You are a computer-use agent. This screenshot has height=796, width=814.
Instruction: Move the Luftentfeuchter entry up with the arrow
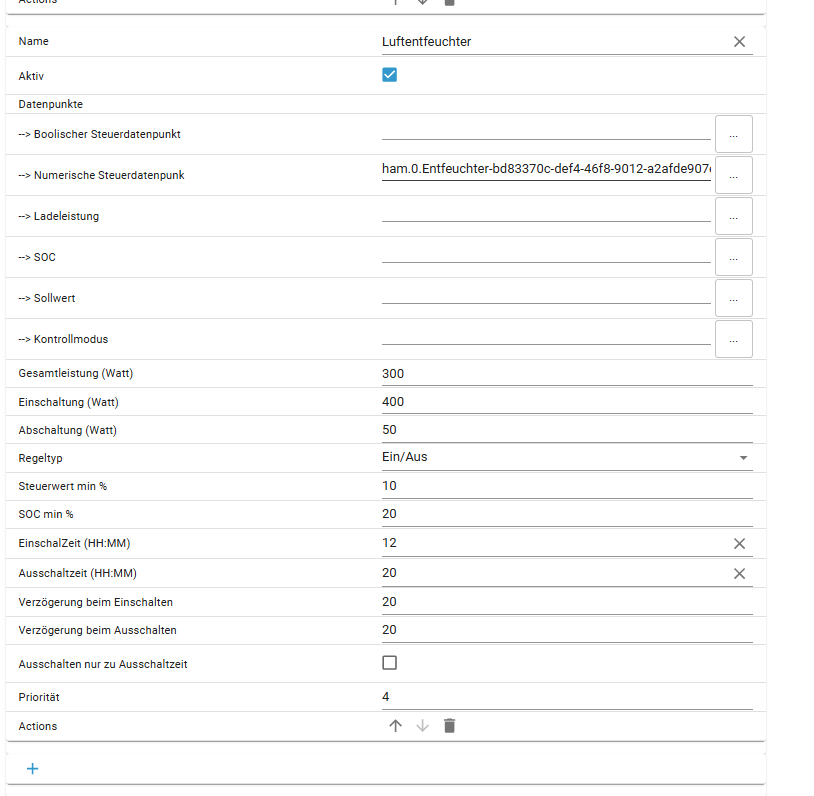coord(396,726)
